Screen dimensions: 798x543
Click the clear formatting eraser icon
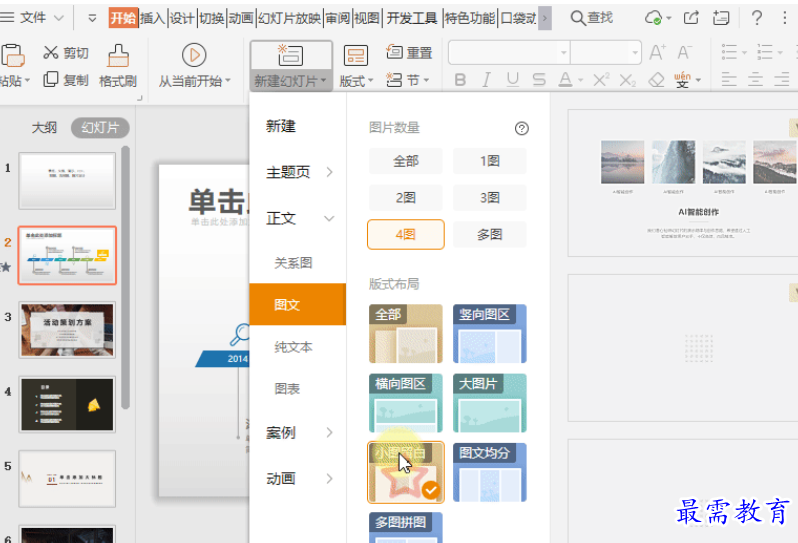click(657, 80)
